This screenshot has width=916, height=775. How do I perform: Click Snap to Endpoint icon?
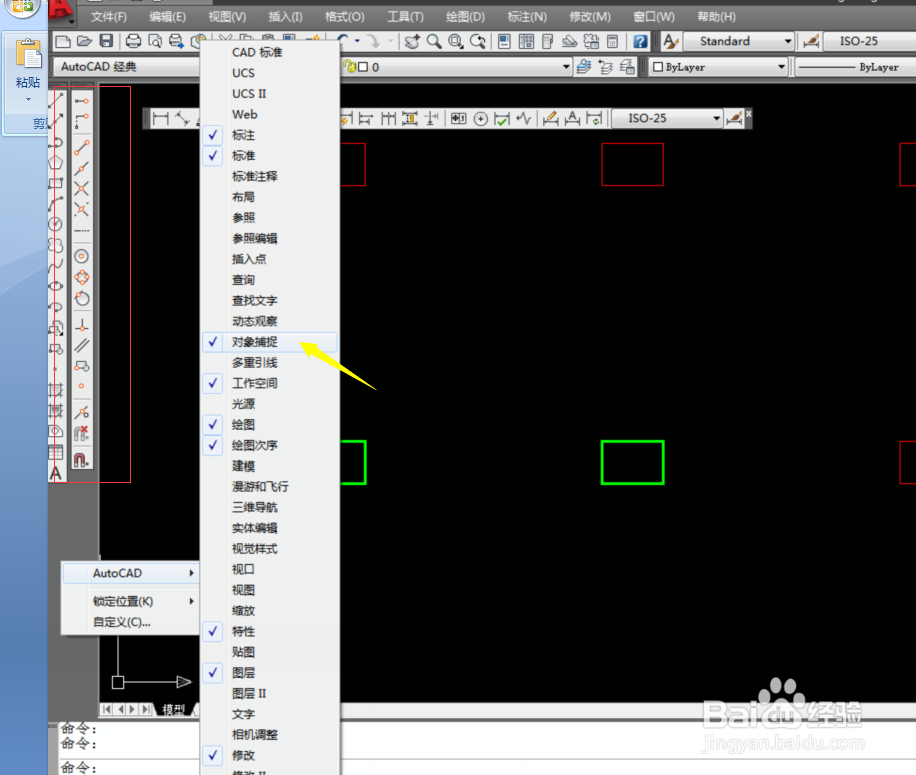click(82, 148)
